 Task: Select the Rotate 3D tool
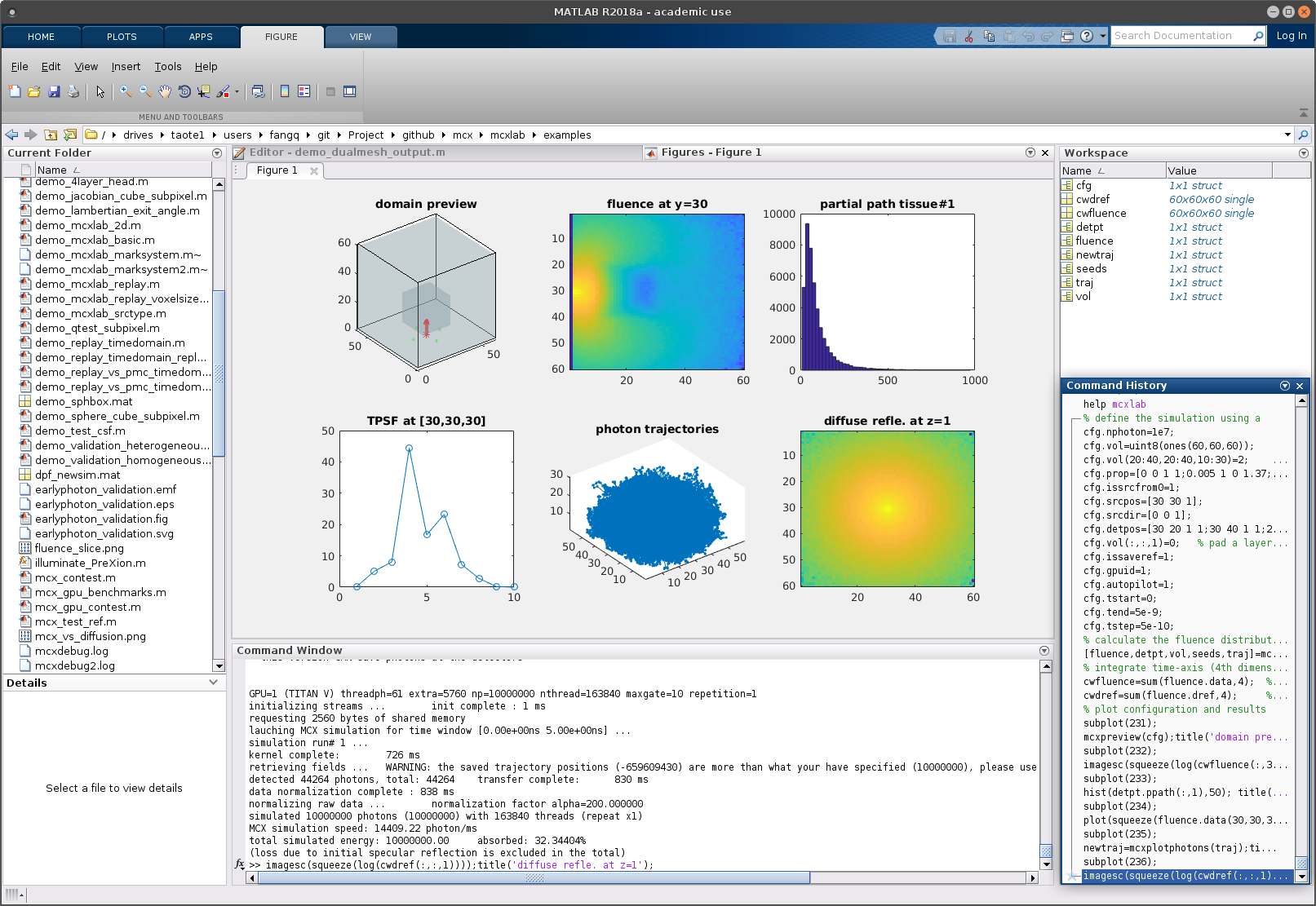[184, 91]
